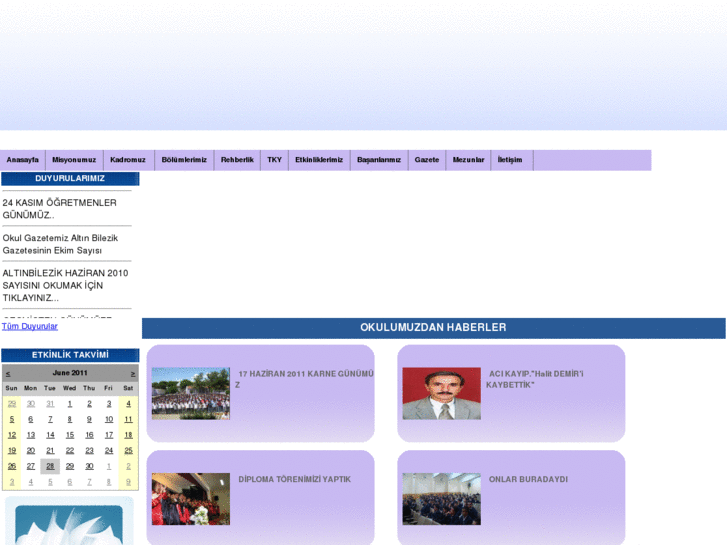Select June 17 in the calendar

[x=109, y=435]
